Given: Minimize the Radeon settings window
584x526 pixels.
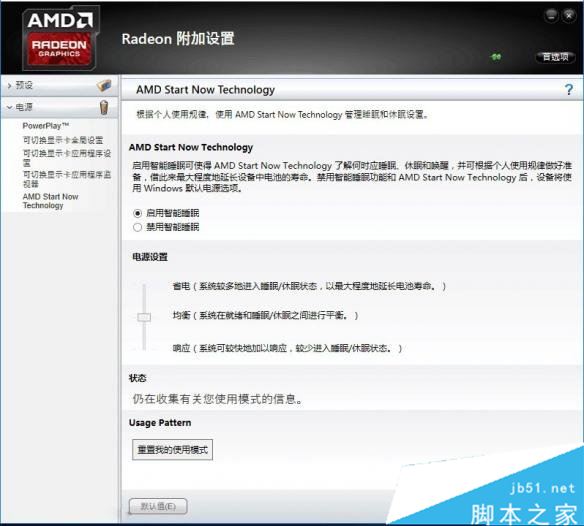Looking at the screenshot, I should 551,16.
